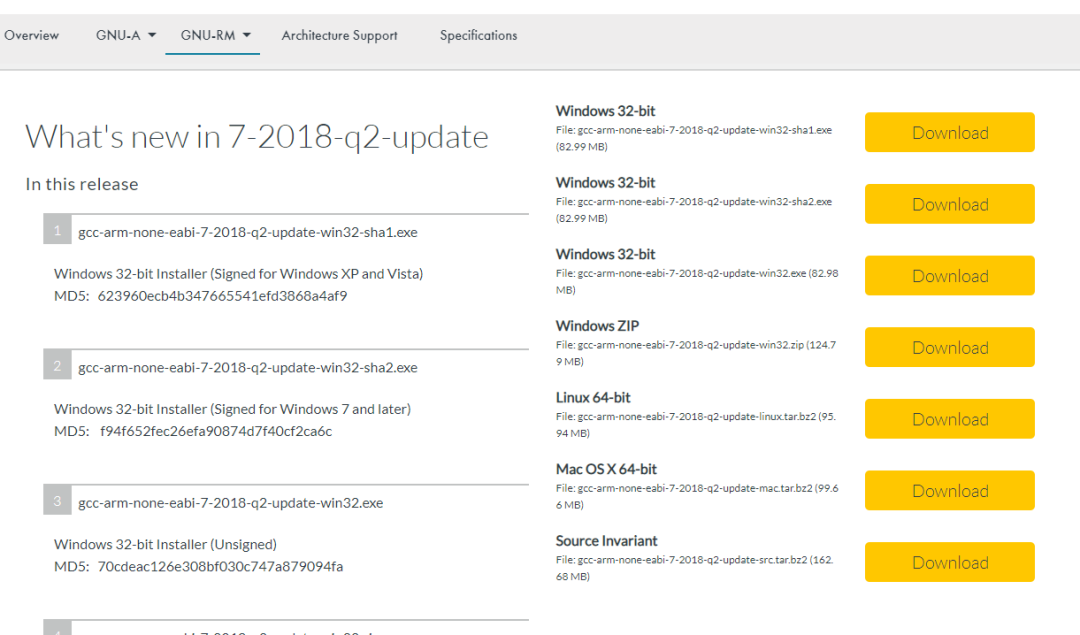Viewport: 1080px width, 635px height.
Task: Click the Linux 64-bit title in downloads
Action: coord(593,397)
